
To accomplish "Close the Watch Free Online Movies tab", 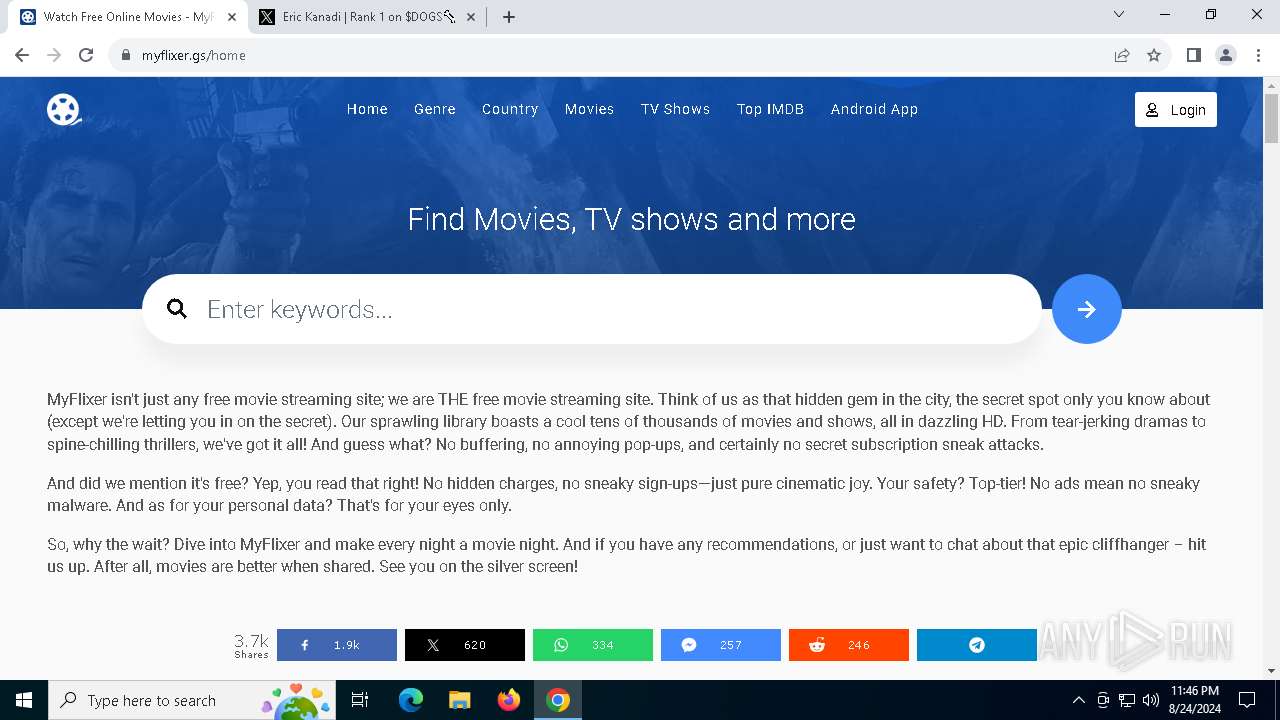I will (x=231, y=17).
